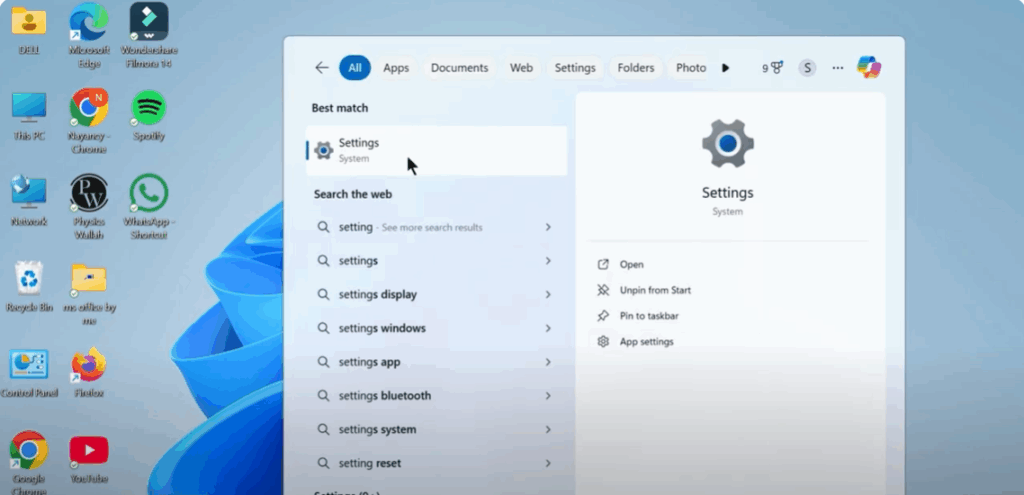Select 'settings system' web suggestion
Screen dimensions: 1024x495
[436, 430]
